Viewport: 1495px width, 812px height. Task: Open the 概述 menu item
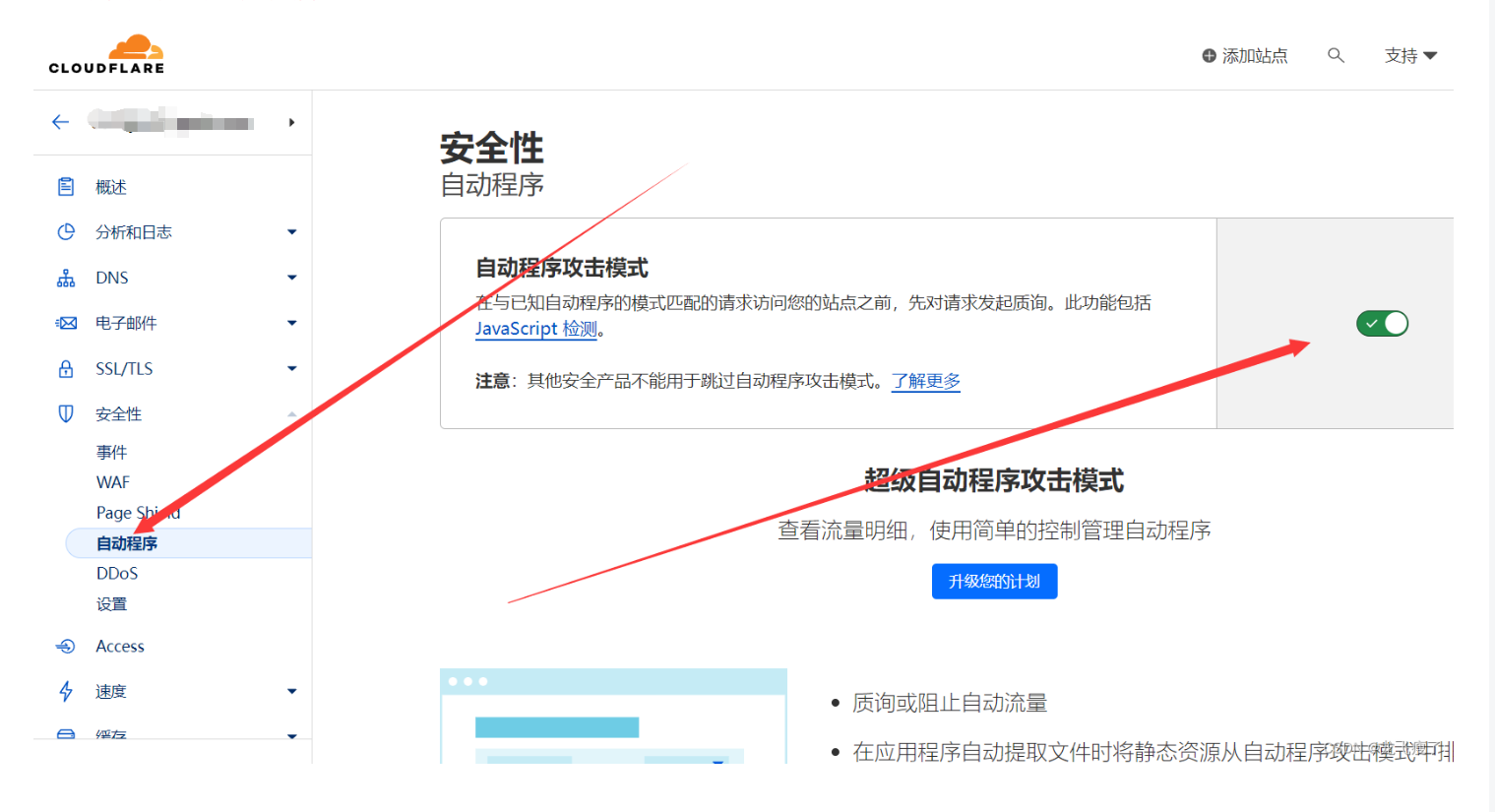coord(111,187)
